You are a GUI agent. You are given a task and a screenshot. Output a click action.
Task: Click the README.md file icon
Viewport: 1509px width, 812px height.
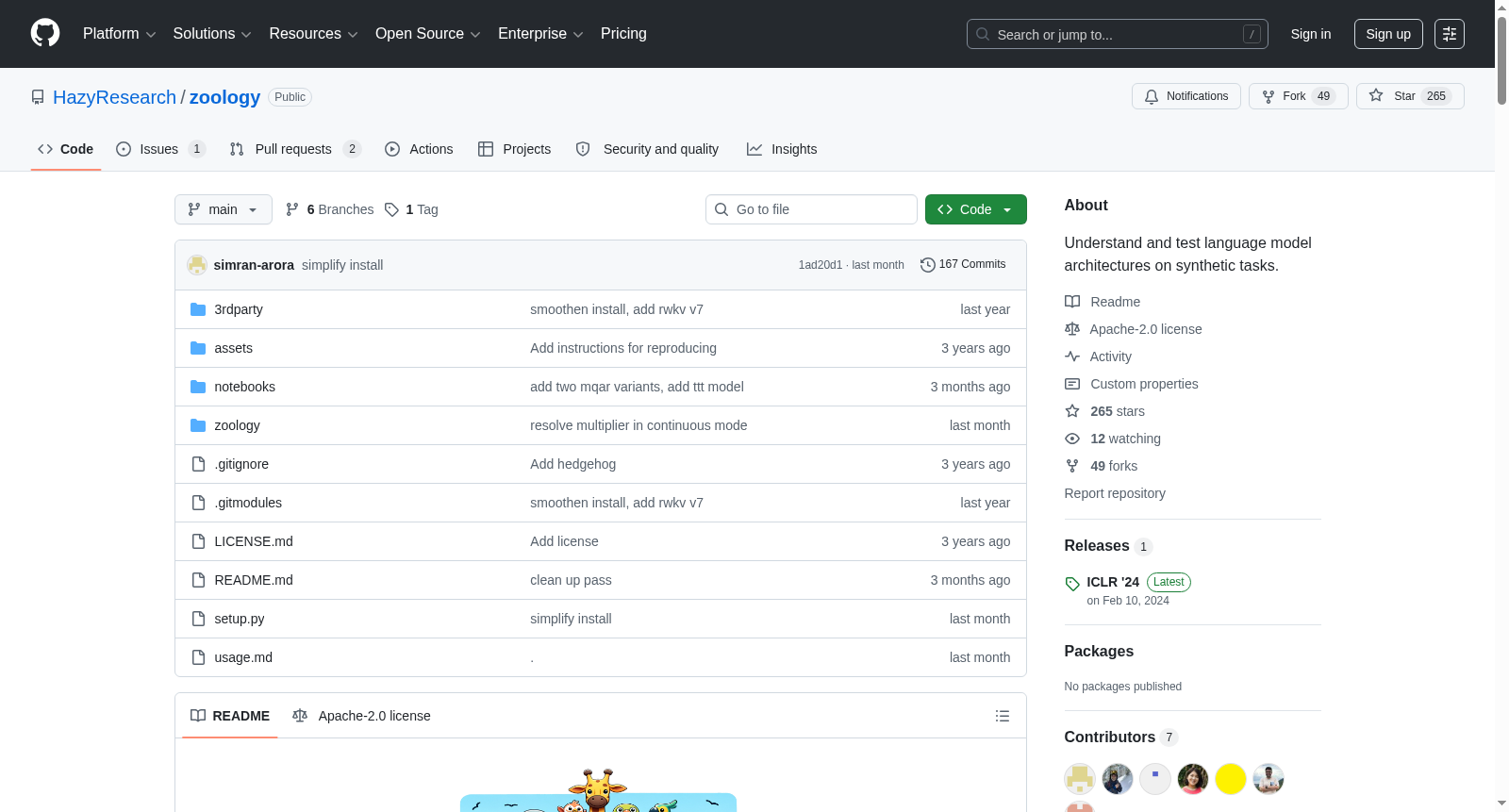(198, 580)
